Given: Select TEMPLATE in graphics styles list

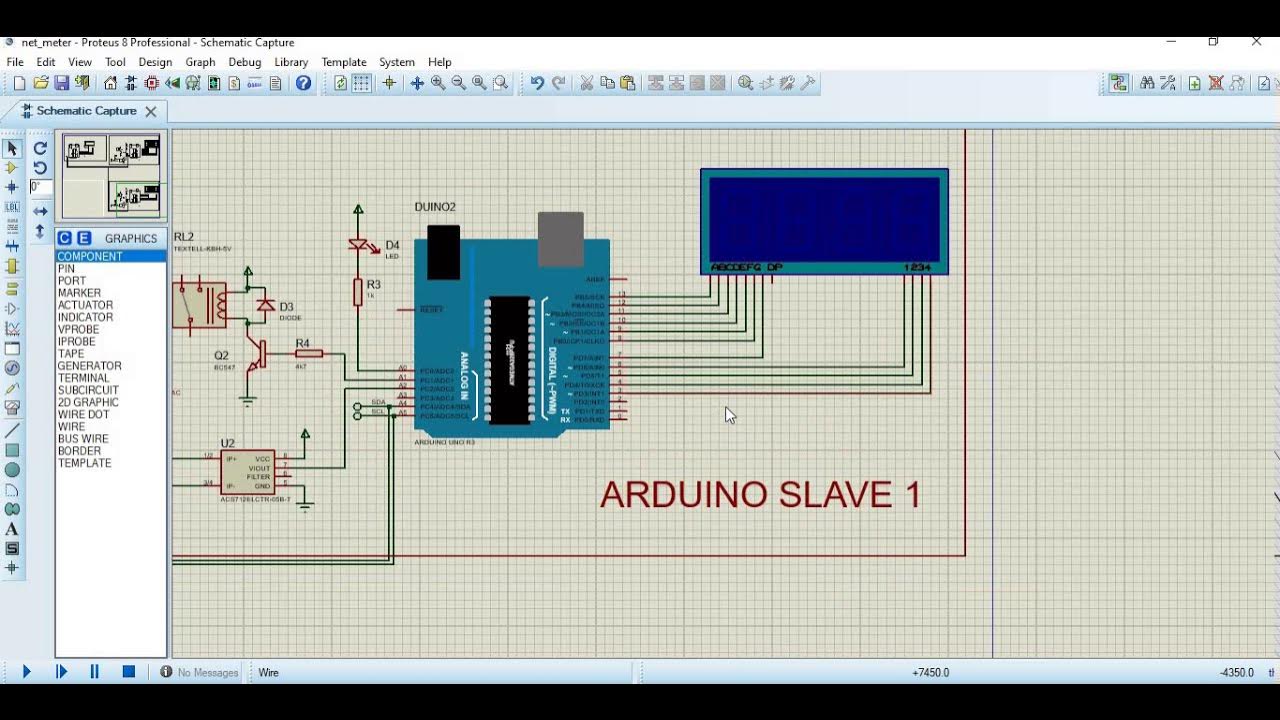Looking at the screenshot, I should (x=111, y=463).
